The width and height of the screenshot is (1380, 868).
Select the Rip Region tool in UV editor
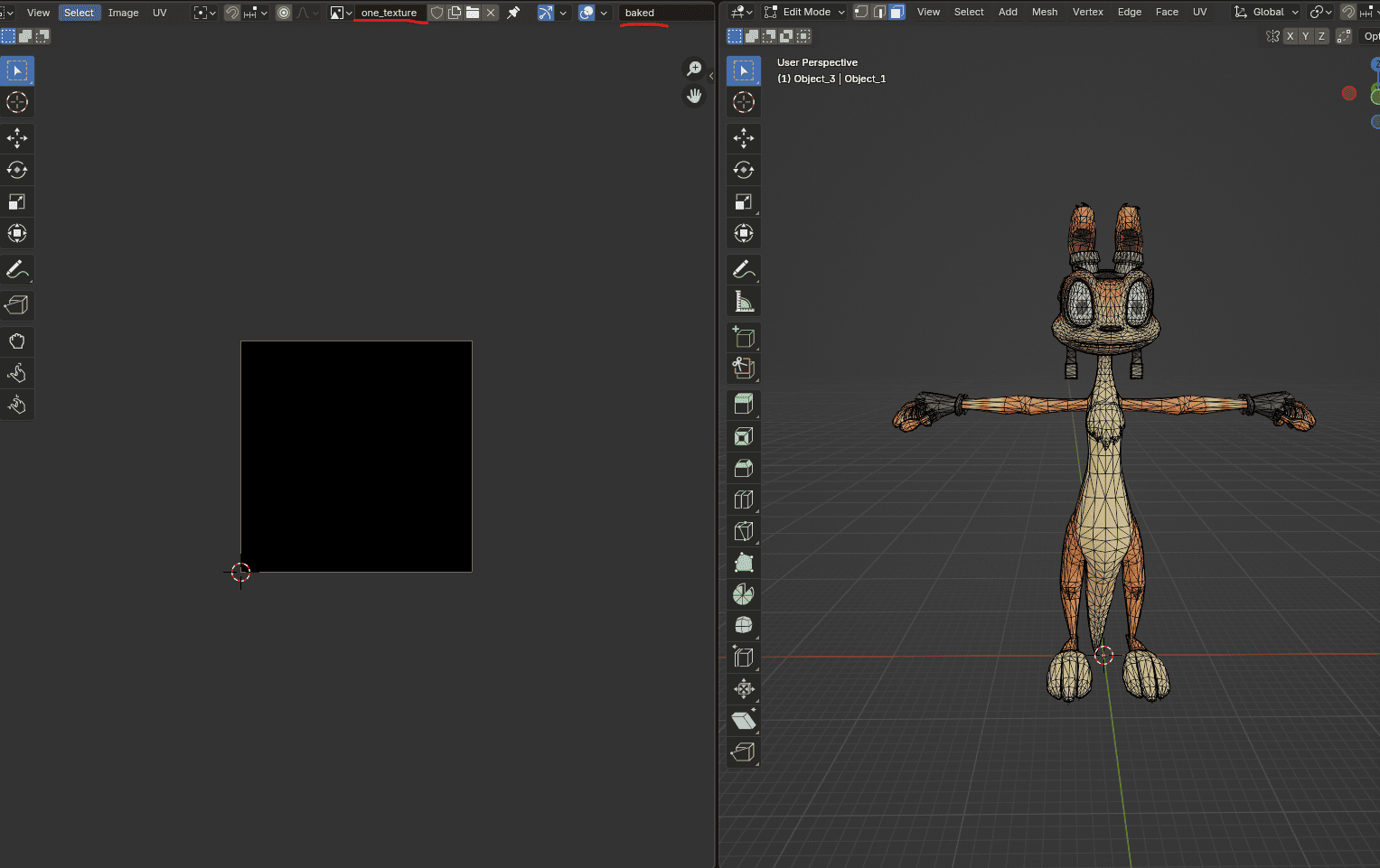[x=17, y=305]
